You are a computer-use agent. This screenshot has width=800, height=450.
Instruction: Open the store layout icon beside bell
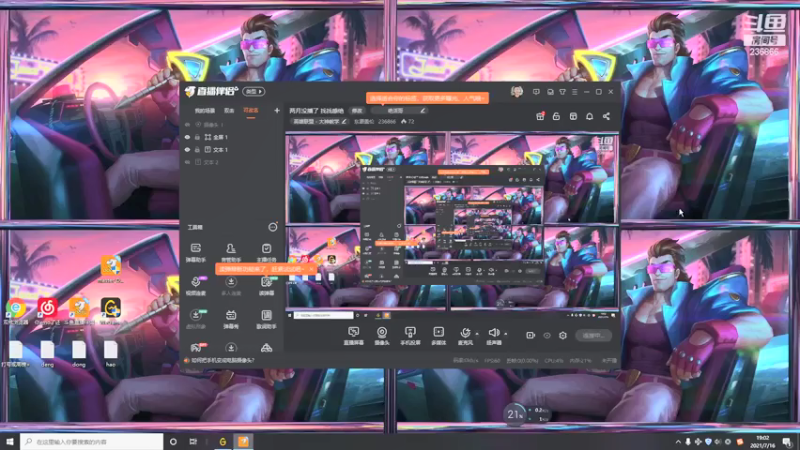573,116
